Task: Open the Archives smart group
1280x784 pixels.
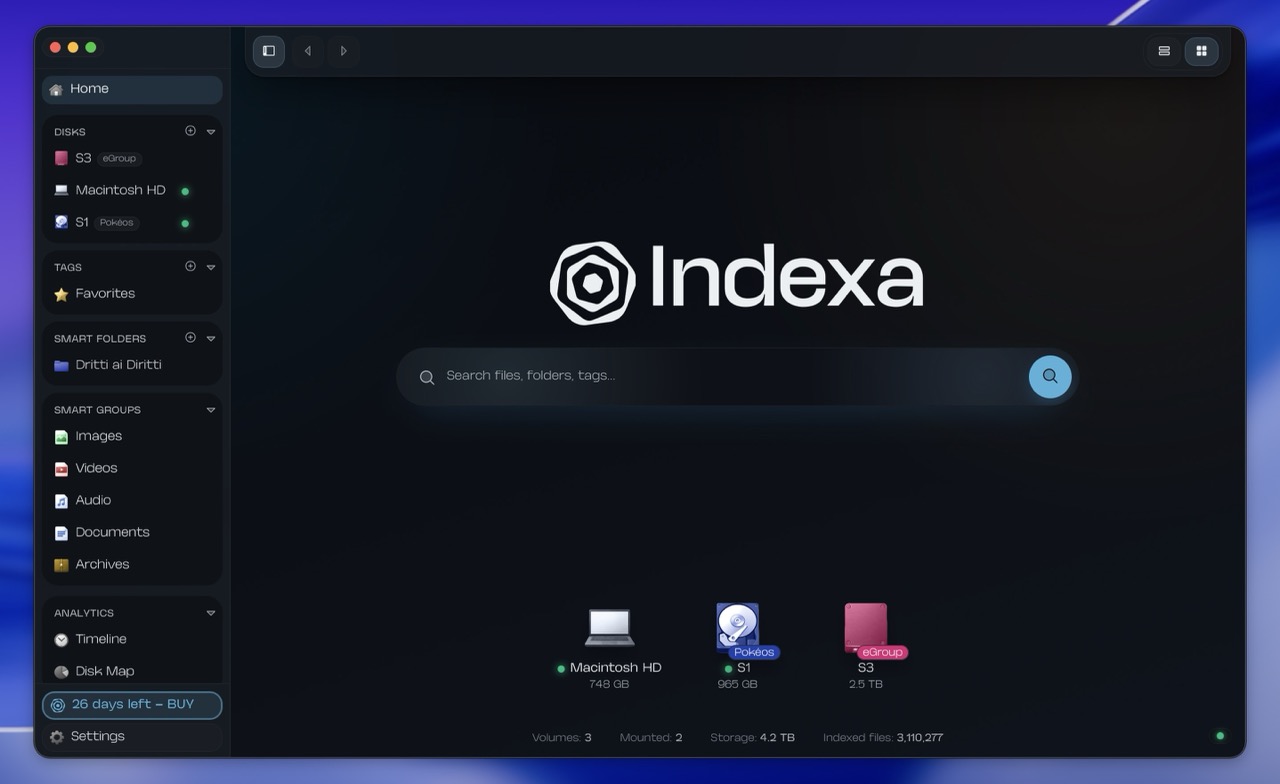Action: [x=132, y=564]
